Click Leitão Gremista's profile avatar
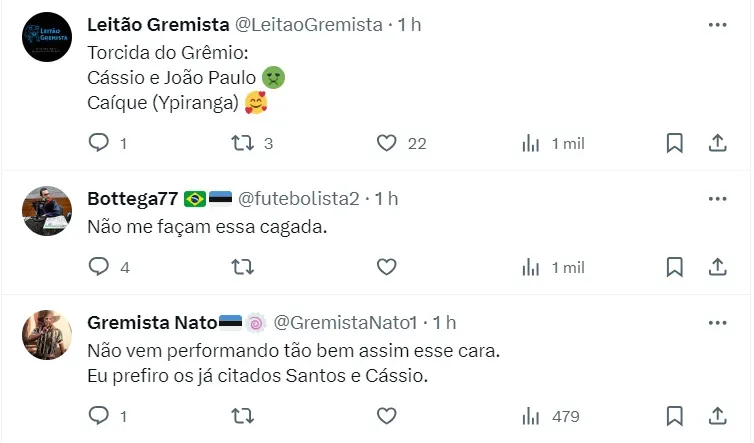 (x=47, y=38)
